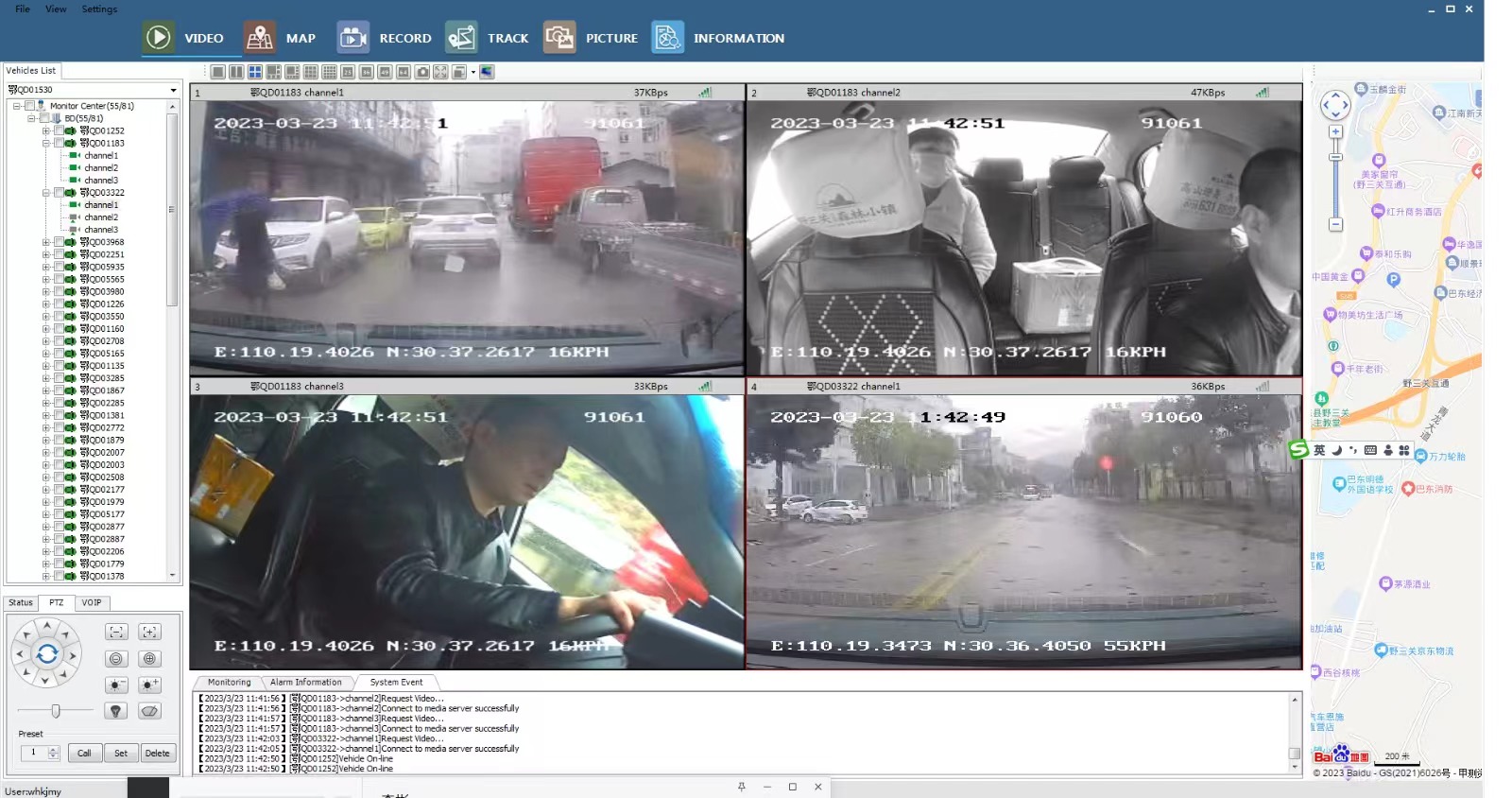Click the preset number stepper field
The image size is (1512, 798).
pyautogui.click(x=41, y=753)
